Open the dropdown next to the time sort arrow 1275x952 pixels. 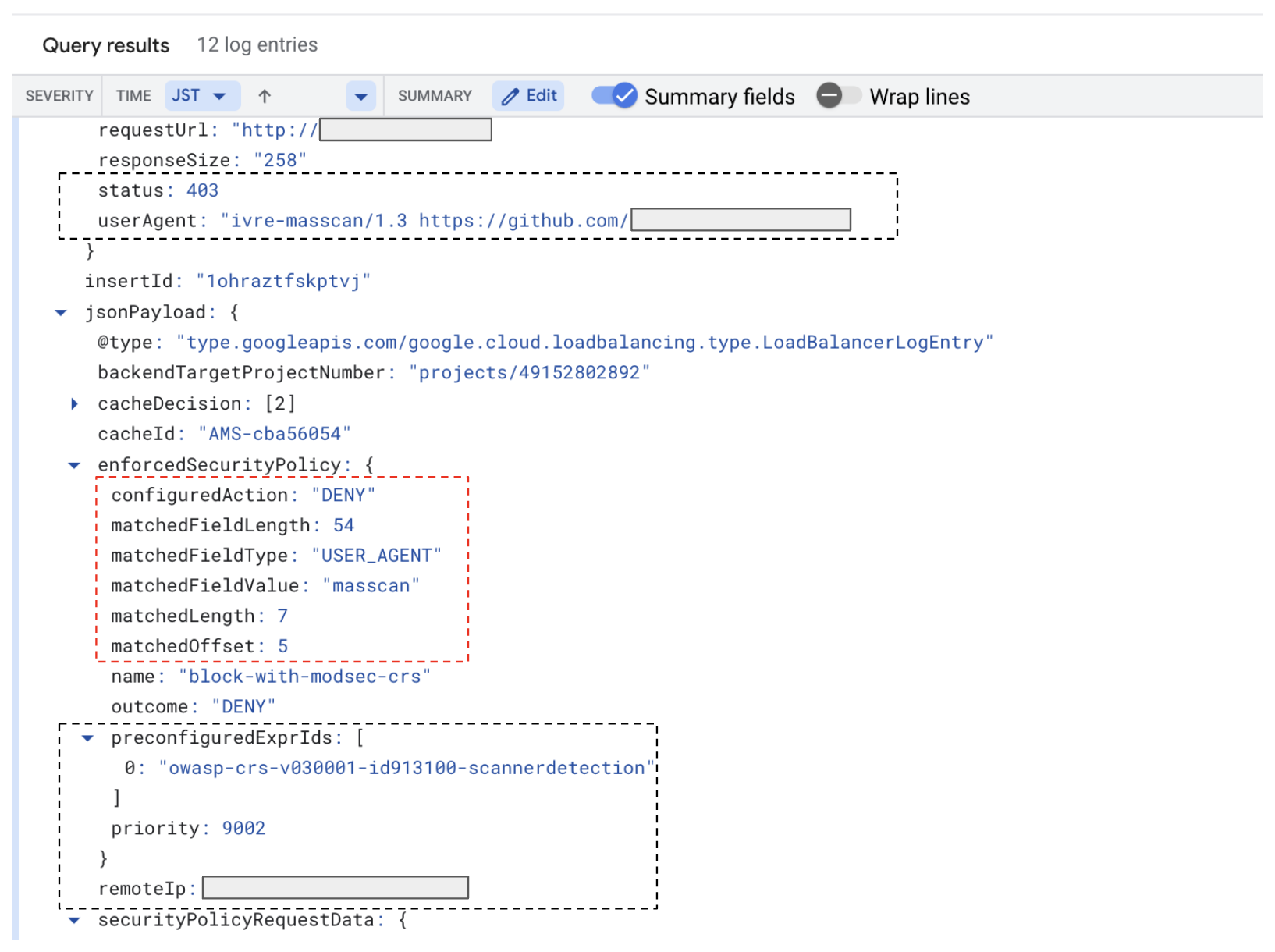(360, 97)
